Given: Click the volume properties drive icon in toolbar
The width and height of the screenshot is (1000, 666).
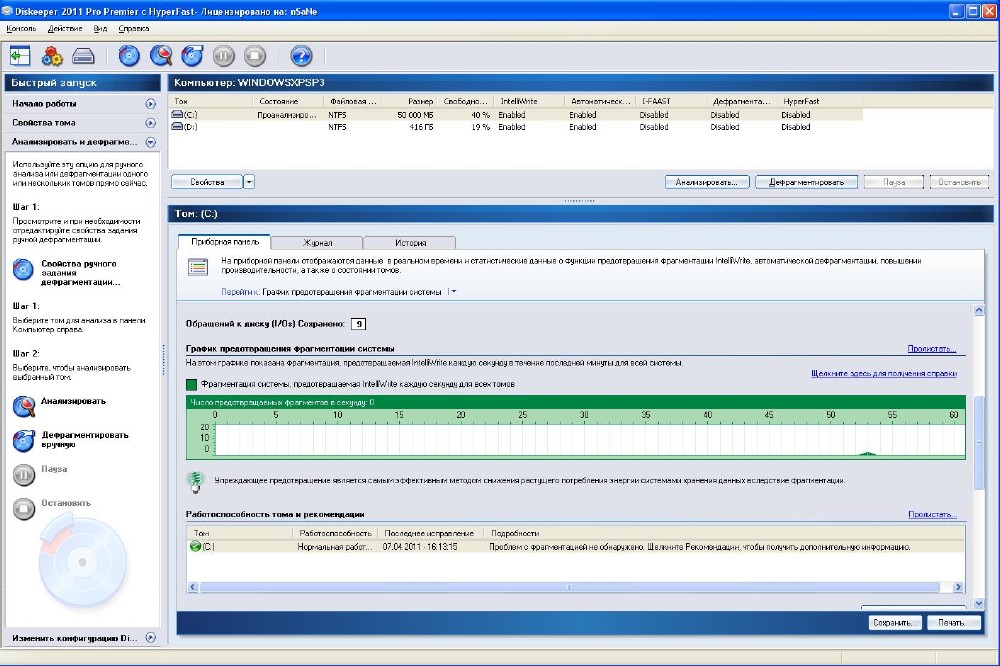Looking at the screenshot, I should tap(83, 56).
